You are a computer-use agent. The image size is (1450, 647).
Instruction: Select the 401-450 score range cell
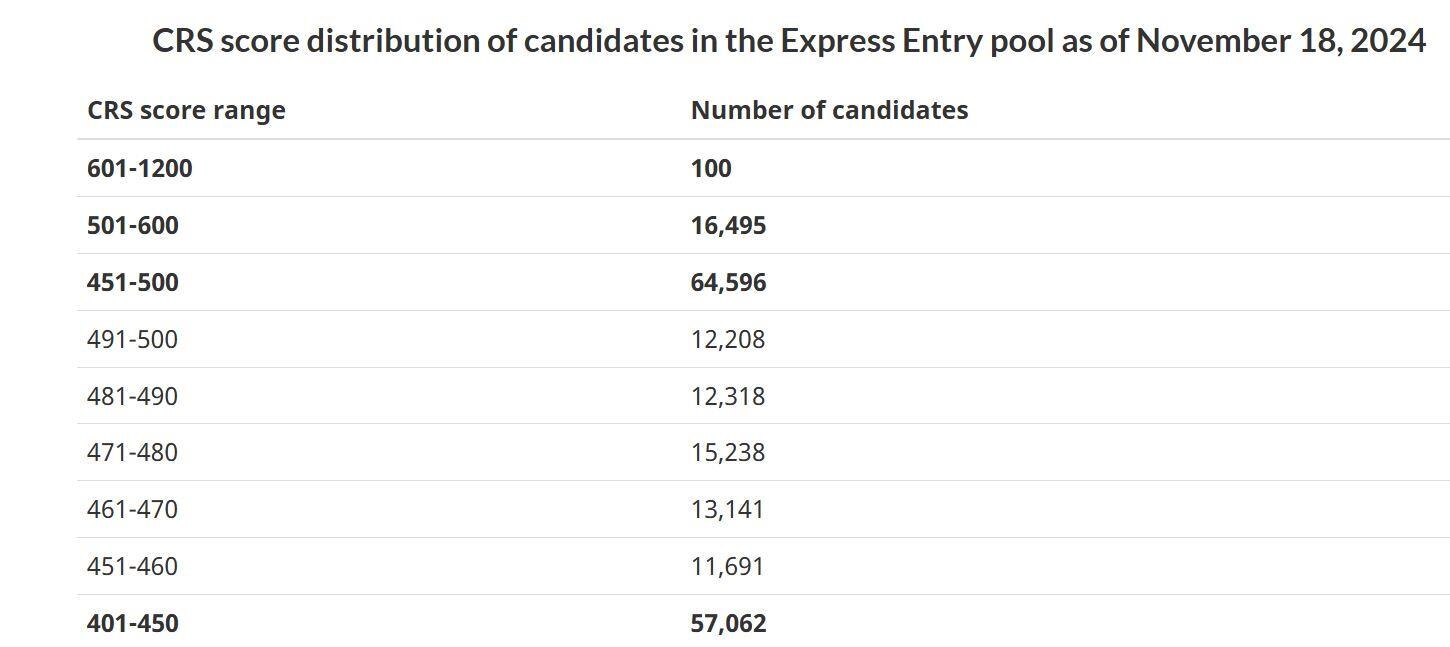tap(133, 623)
